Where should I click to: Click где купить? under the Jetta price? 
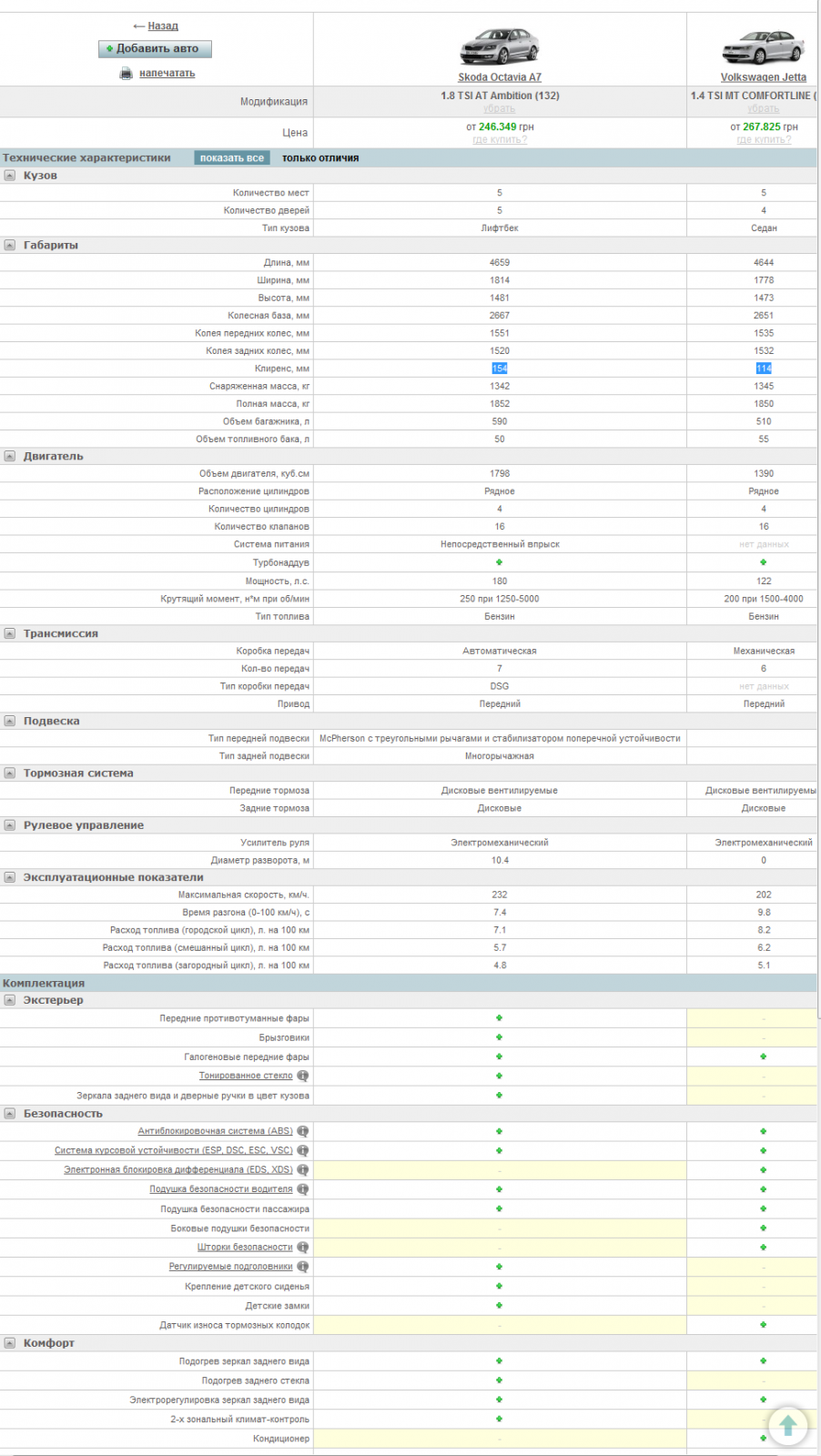[764, 140]
